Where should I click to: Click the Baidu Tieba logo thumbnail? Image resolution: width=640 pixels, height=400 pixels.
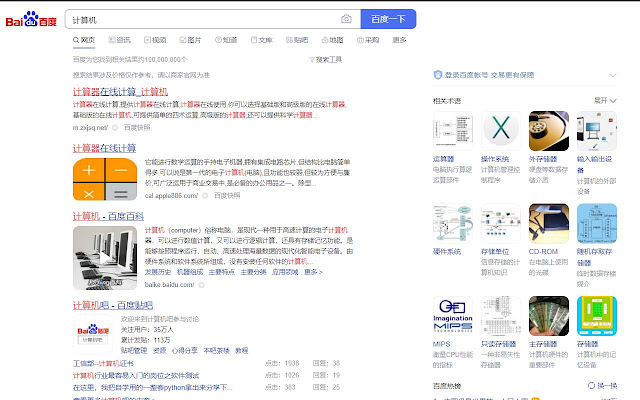(x=93, y=334)
